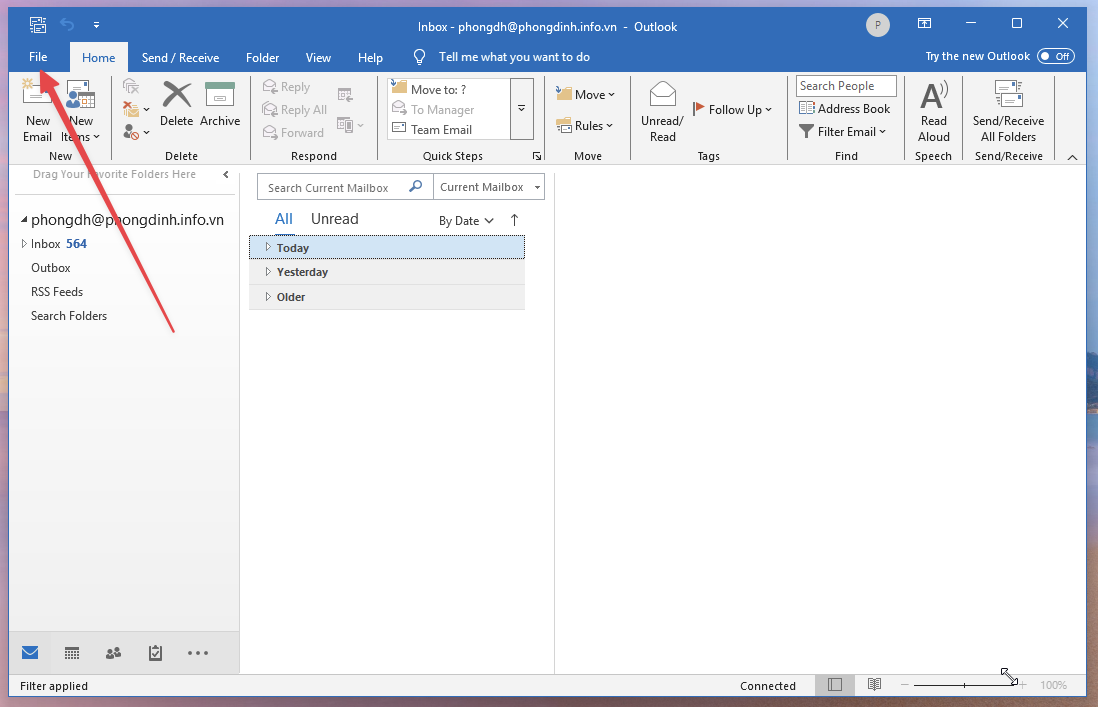This screenshot has height=707, width=1098.
Task: Expand the Today message group
Action: [387, 248]
